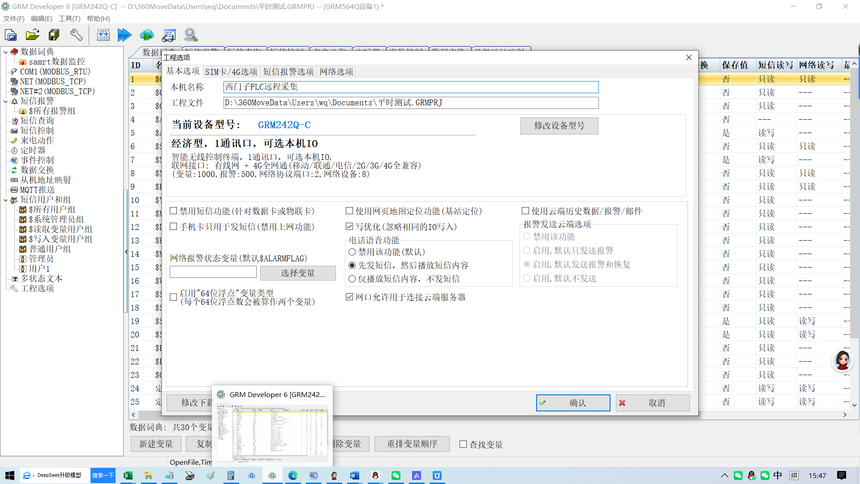Open Excel from the taskbar
Image resolution: width=860 pixels, height=484 pixels.
click(128, 476)
